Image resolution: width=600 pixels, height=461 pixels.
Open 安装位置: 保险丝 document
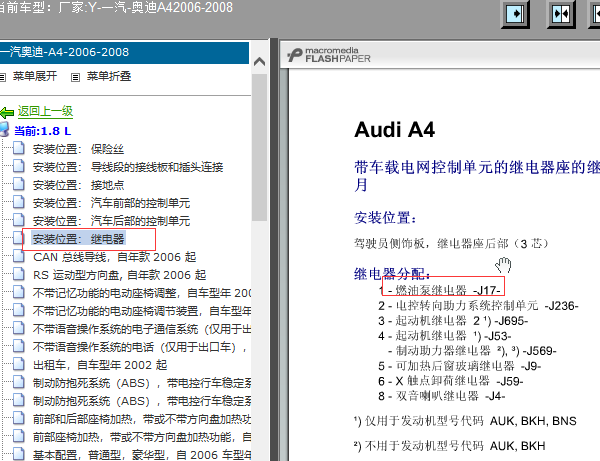pos(78,149)
